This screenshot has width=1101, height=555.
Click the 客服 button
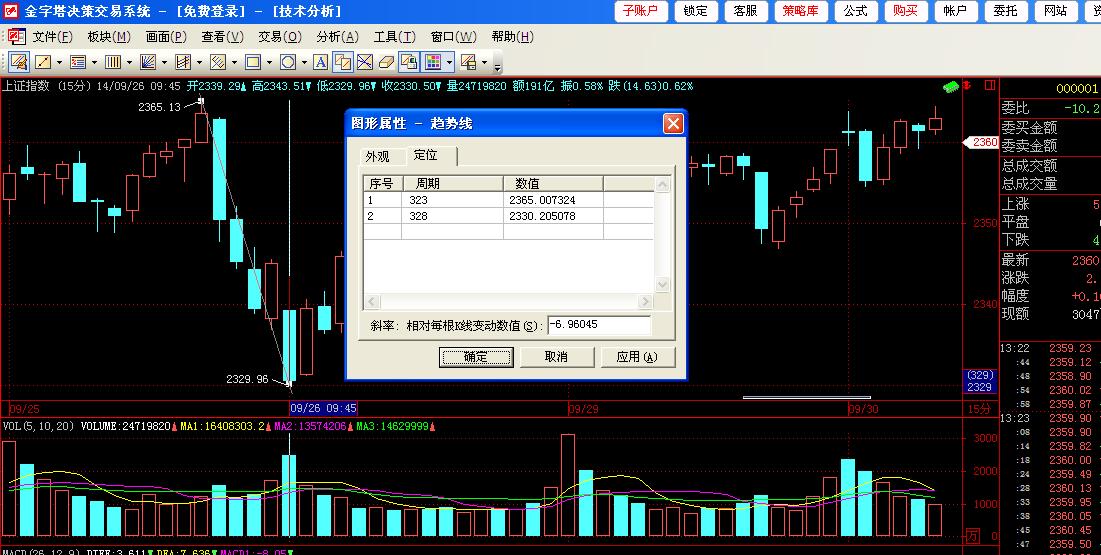[x=745, y=11]
